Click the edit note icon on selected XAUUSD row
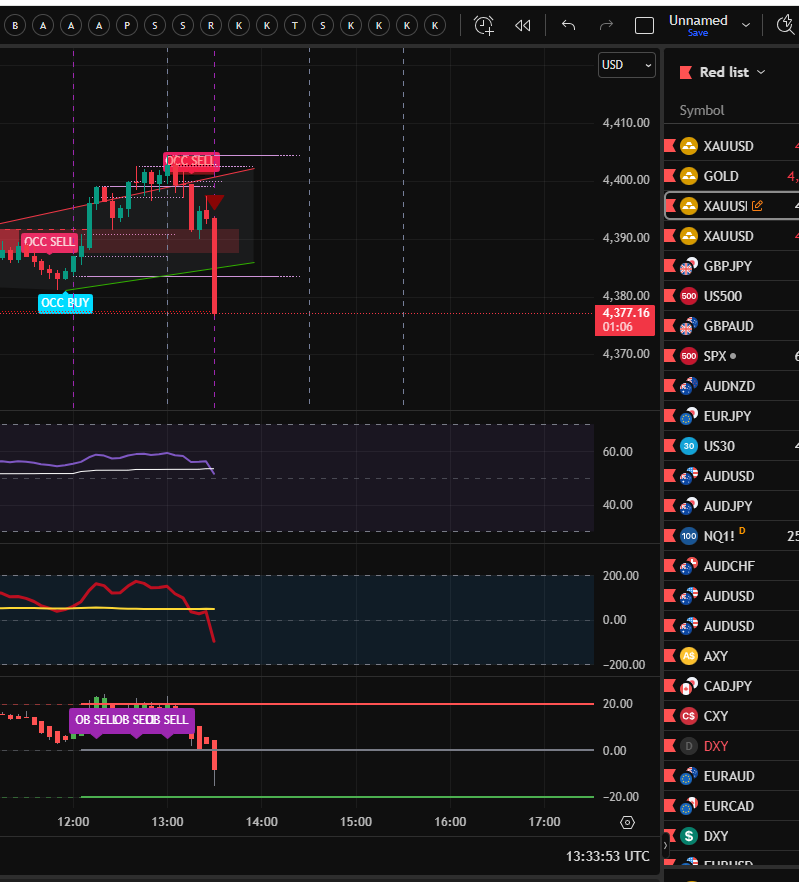The width and height of the screenshot is (799, 882). [757, 206]
